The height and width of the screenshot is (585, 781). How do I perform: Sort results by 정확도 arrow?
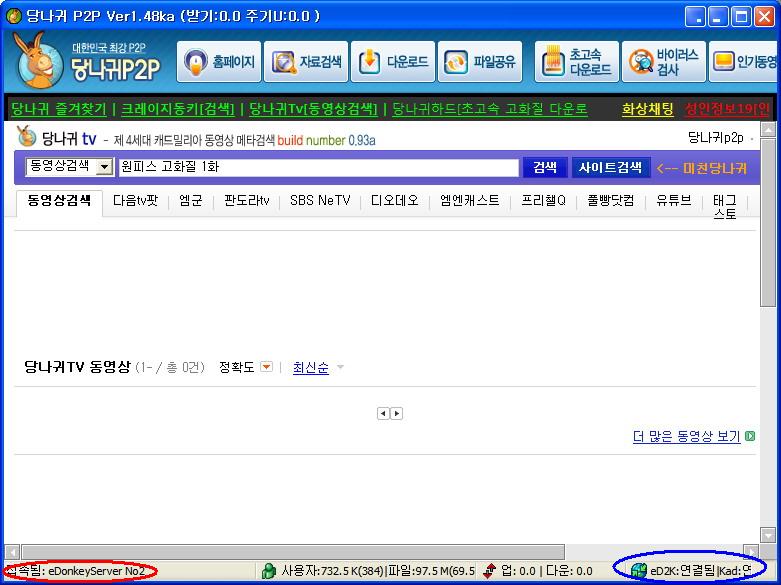tap(267, 367)
